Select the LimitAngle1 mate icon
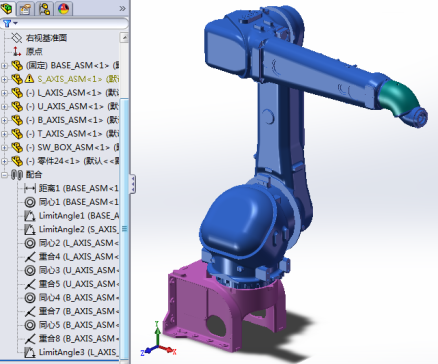 pos(30,216)
